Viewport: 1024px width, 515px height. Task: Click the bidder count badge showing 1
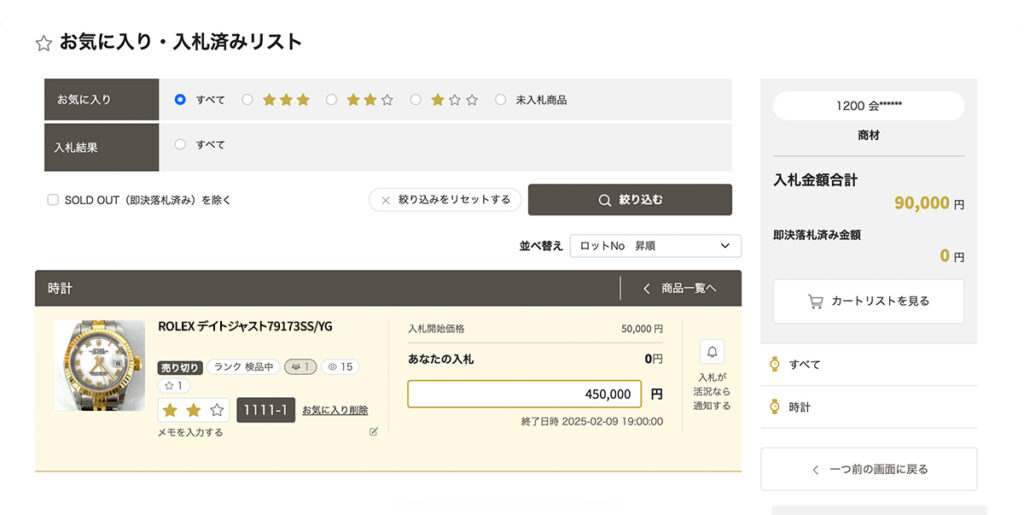click(300, 367)
